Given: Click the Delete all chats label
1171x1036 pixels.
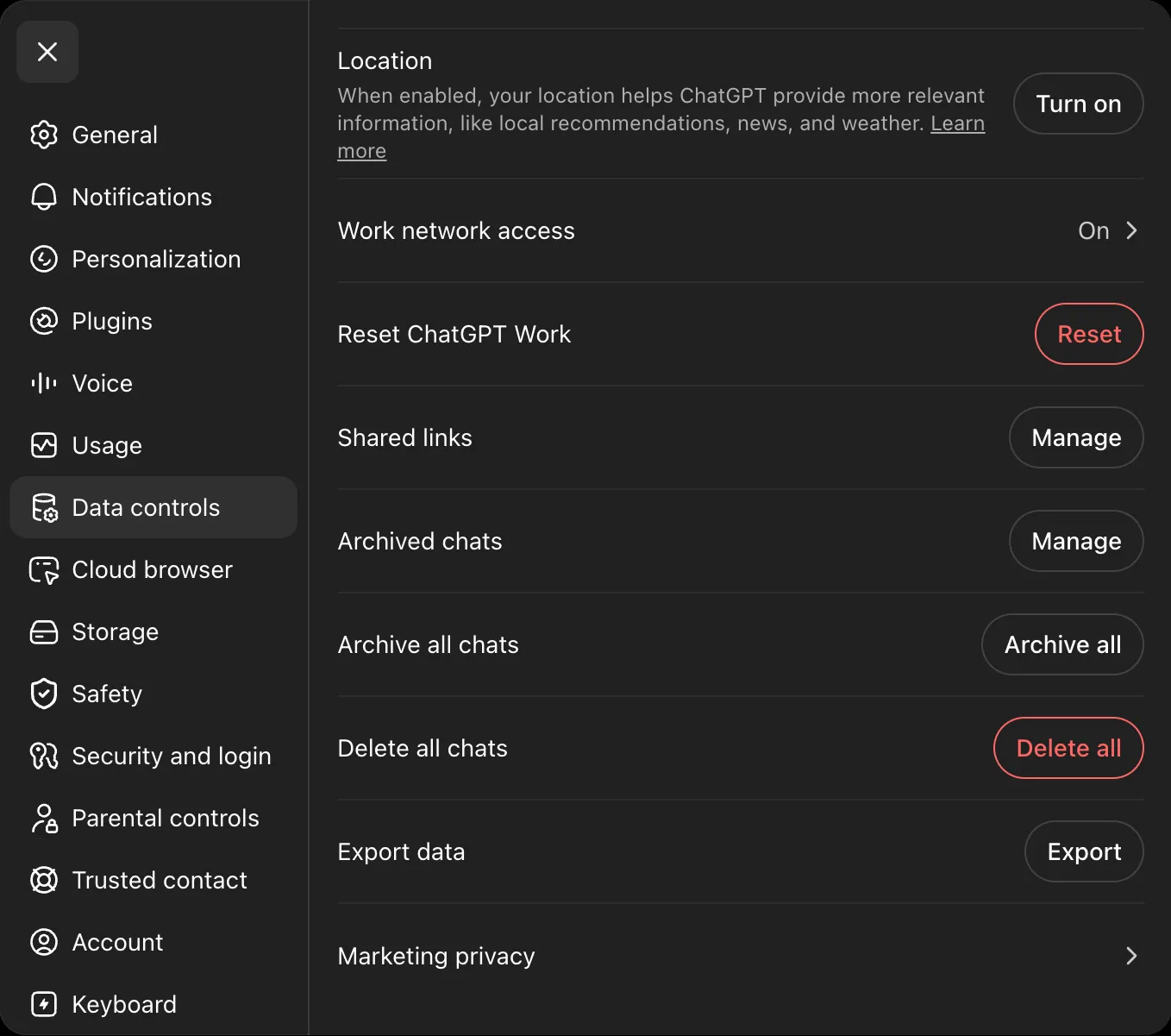Looking at the screenshot, I should tap(423, 748).
